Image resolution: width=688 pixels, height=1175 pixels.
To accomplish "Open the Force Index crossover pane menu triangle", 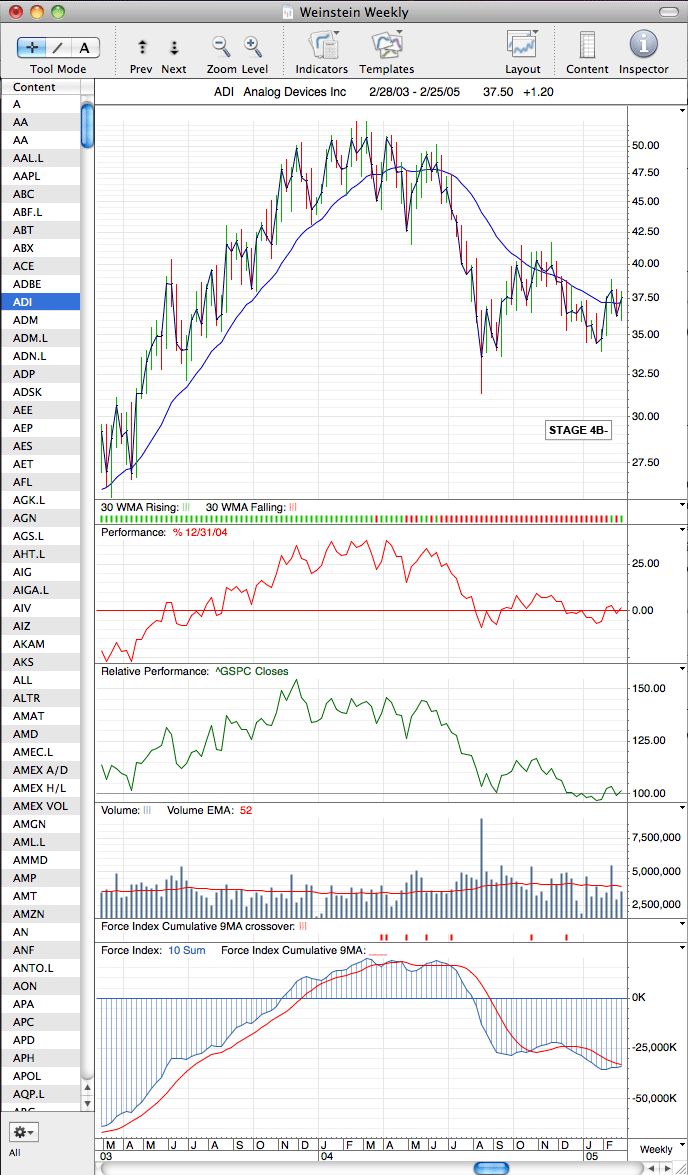I will (681, 923).
